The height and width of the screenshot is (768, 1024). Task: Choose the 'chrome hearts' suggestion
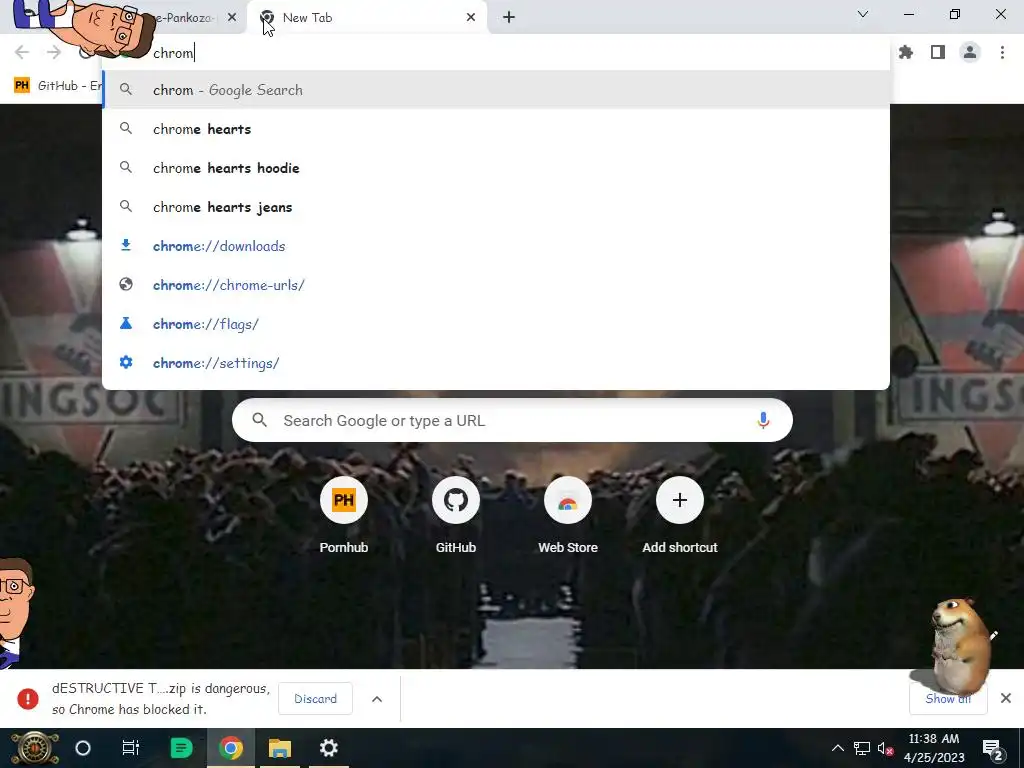pos(496,129)
